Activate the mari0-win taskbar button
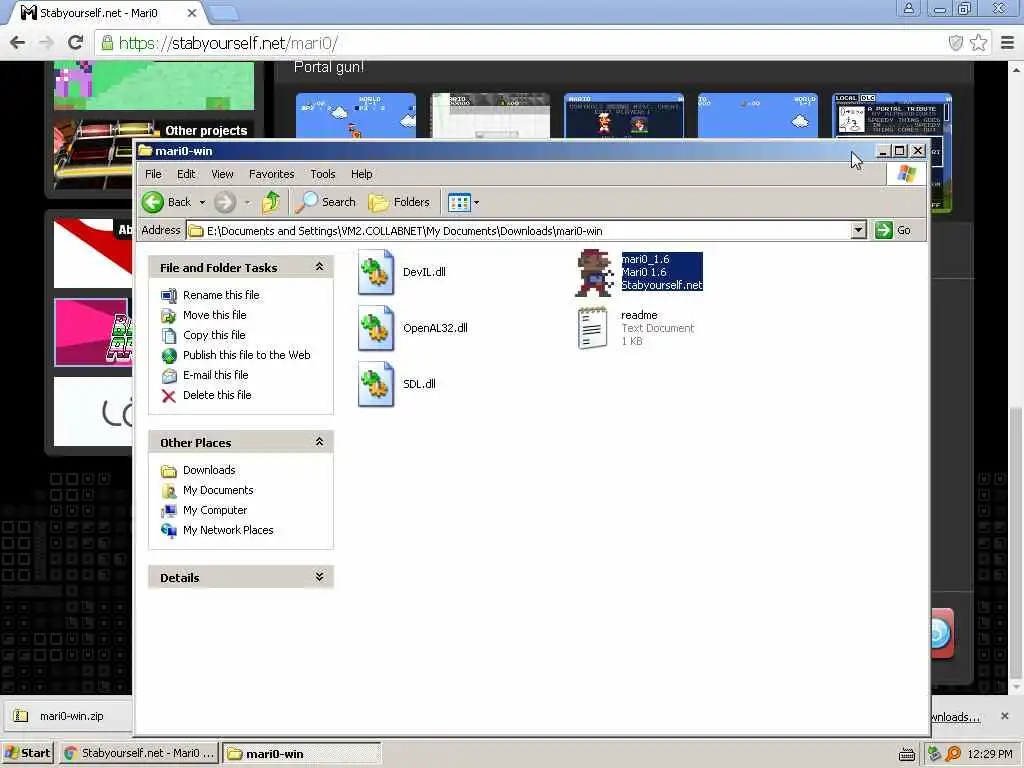This screenshot has width=1024, height=768. click(302, 754)
